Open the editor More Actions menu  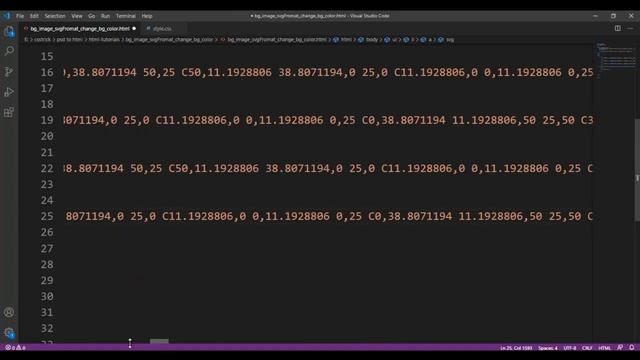630,28
